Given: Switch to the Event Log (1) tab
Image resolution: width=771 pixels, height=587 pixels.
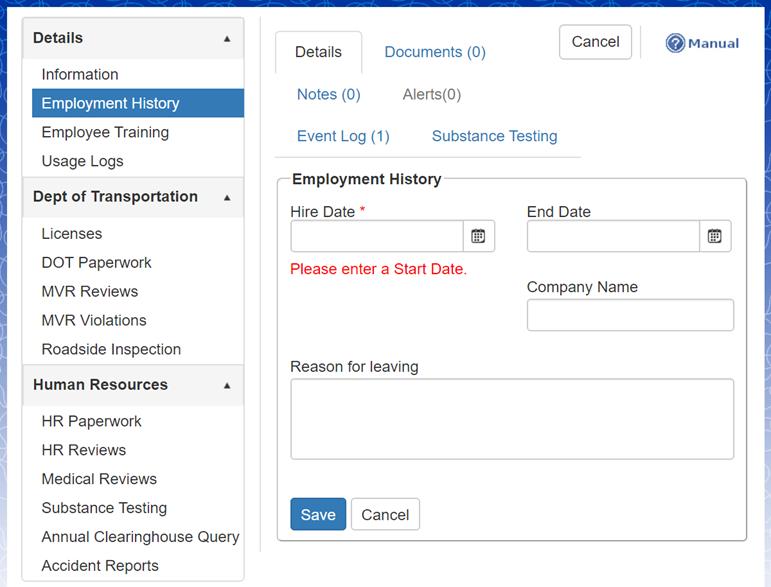Looking at the screenshot, I should click(x=343, y=136).
